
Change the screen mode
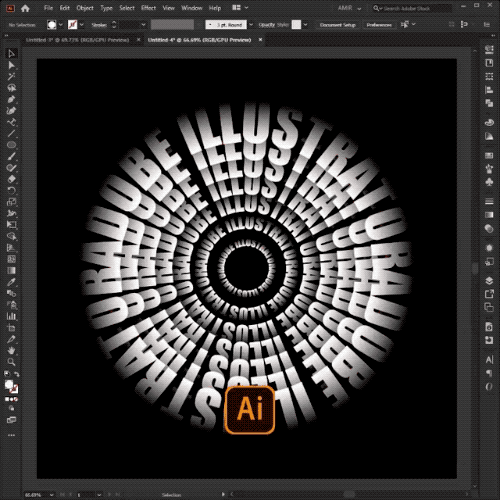tap(11, 420)
